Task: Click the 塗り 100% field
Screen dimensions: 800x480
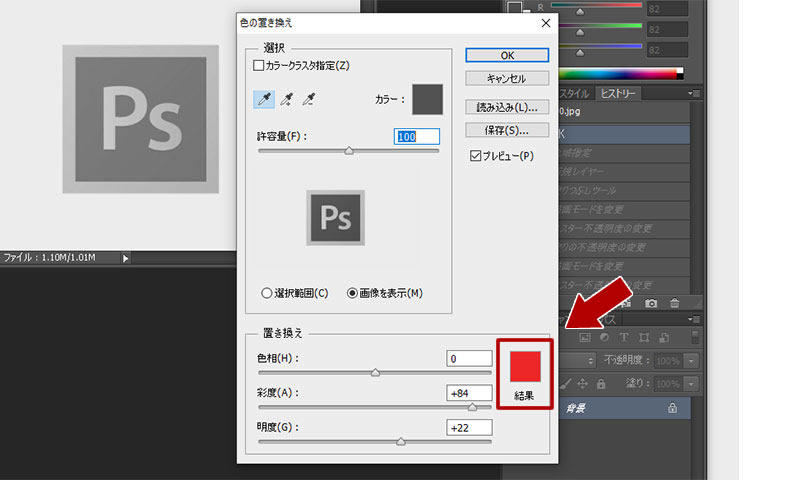Action: pos(668,384)
